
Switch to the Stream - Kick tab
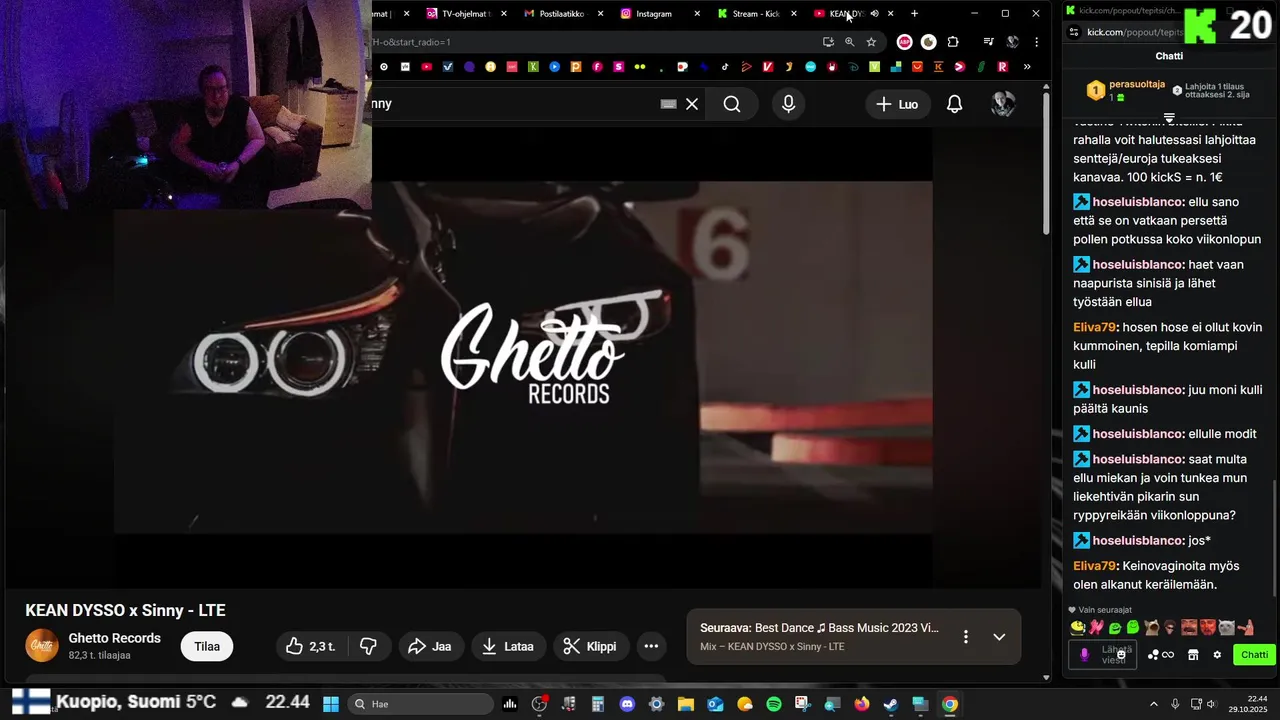pos(755,14)
